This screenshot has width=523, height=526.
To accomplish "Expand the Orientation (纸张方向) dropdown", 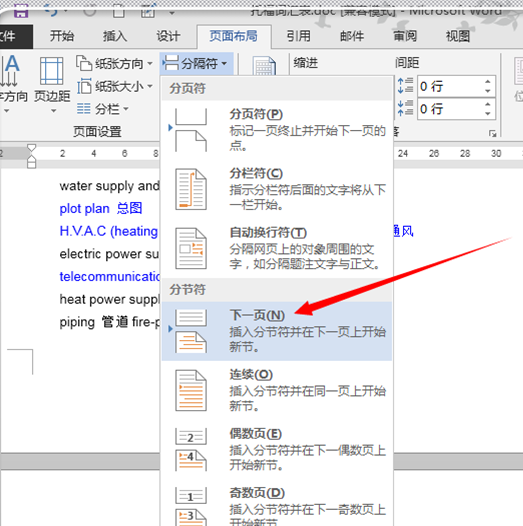I will tap(114, 63).
